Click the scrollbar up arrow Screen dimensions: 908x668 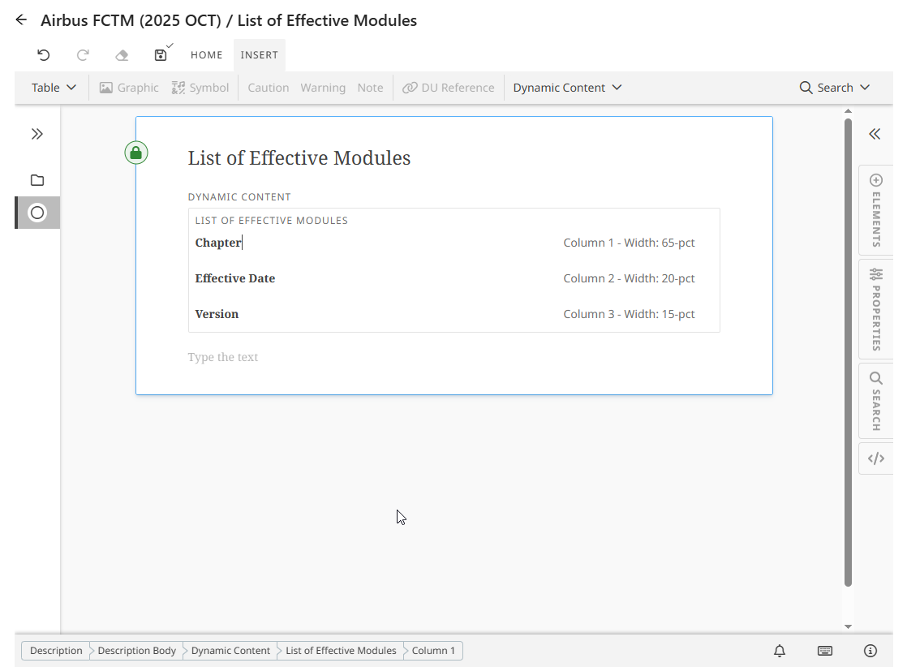click(848, 111)
